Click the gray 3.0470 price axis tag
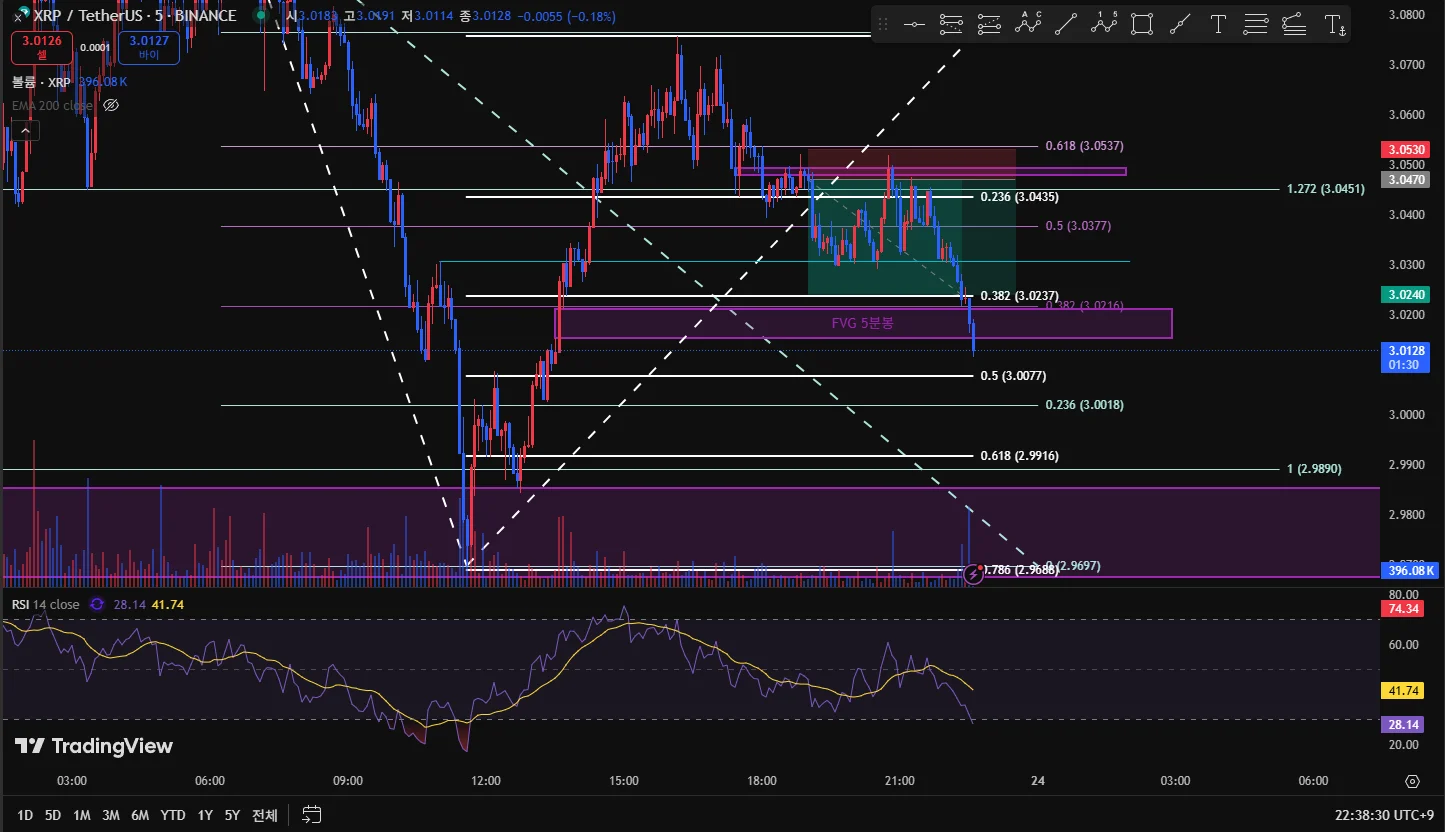Image resolution: width=1445 pixels, height=832 pixels. 1407,180
